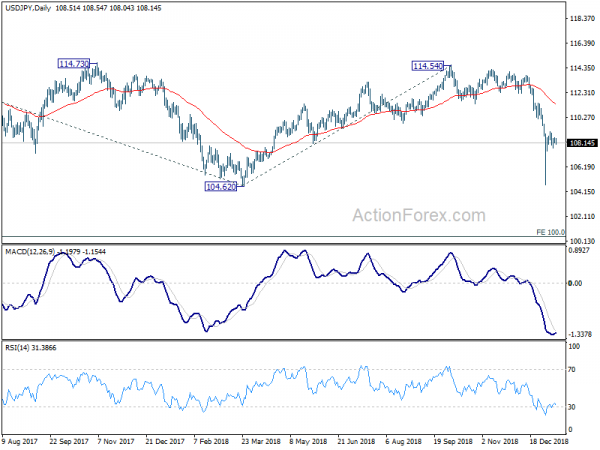
Task: Click the 100.130 price axis value
Action: [582, 241]
